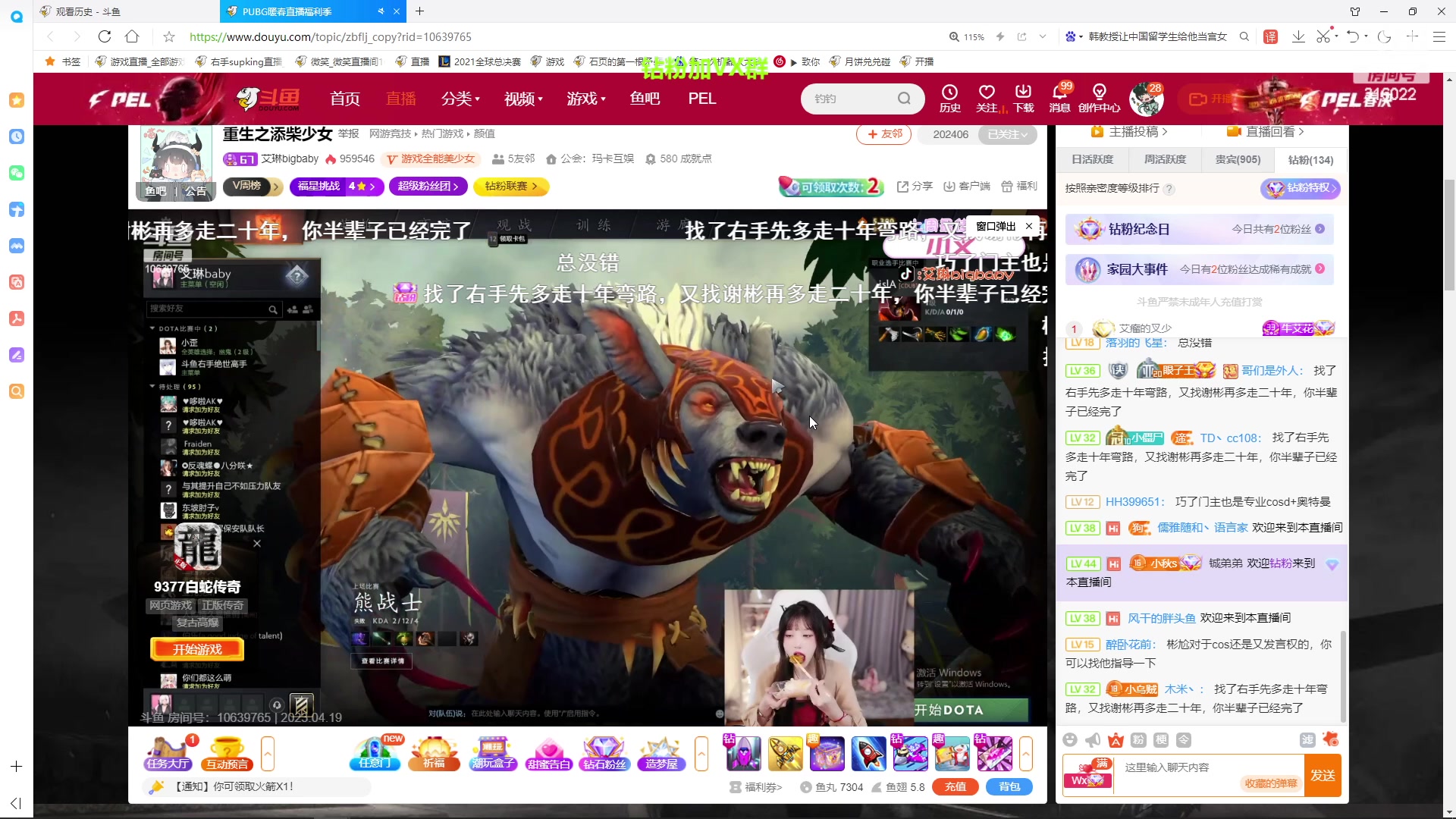The width and height of the screenshot is (1456, 819).
Task: Select the 钻粉(134) tab
Action: coord(1310,160)
